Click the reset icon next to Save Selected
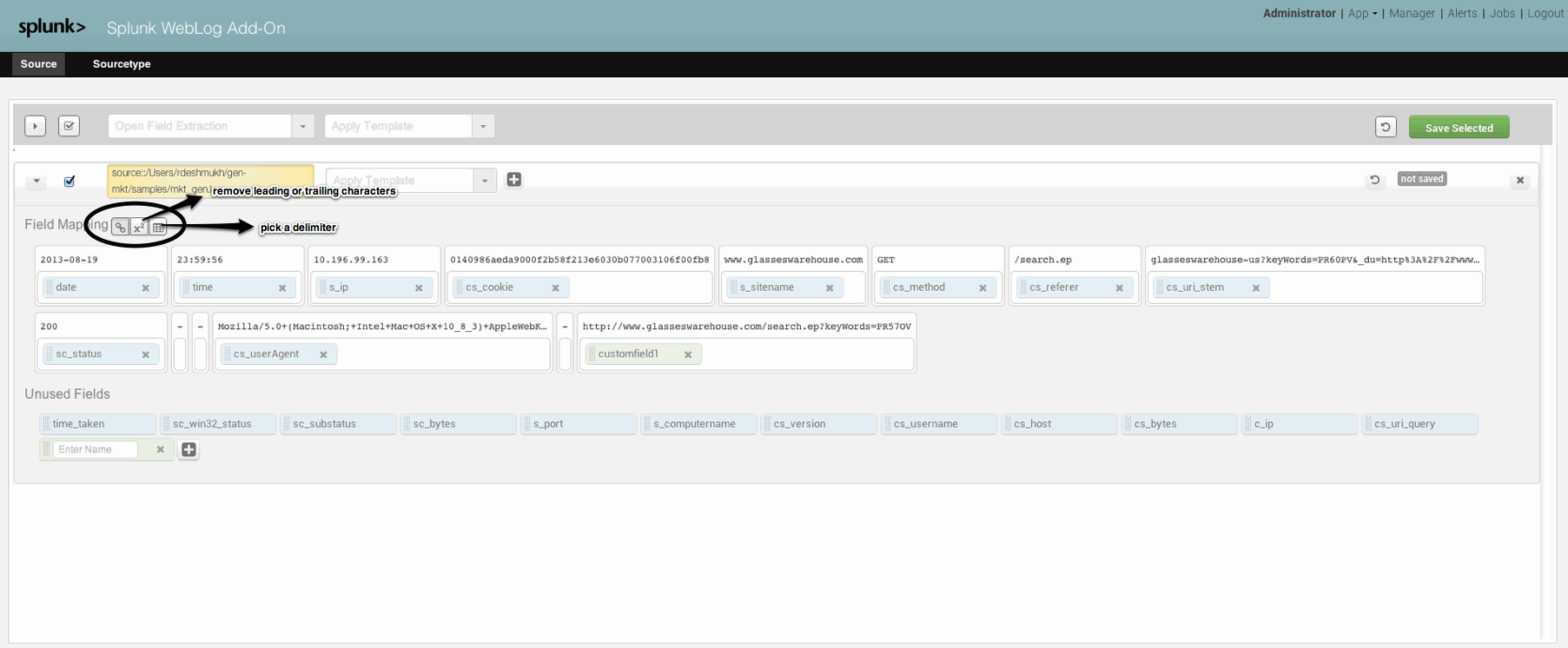This screenshot has width=1568, height=648. 1386,127
